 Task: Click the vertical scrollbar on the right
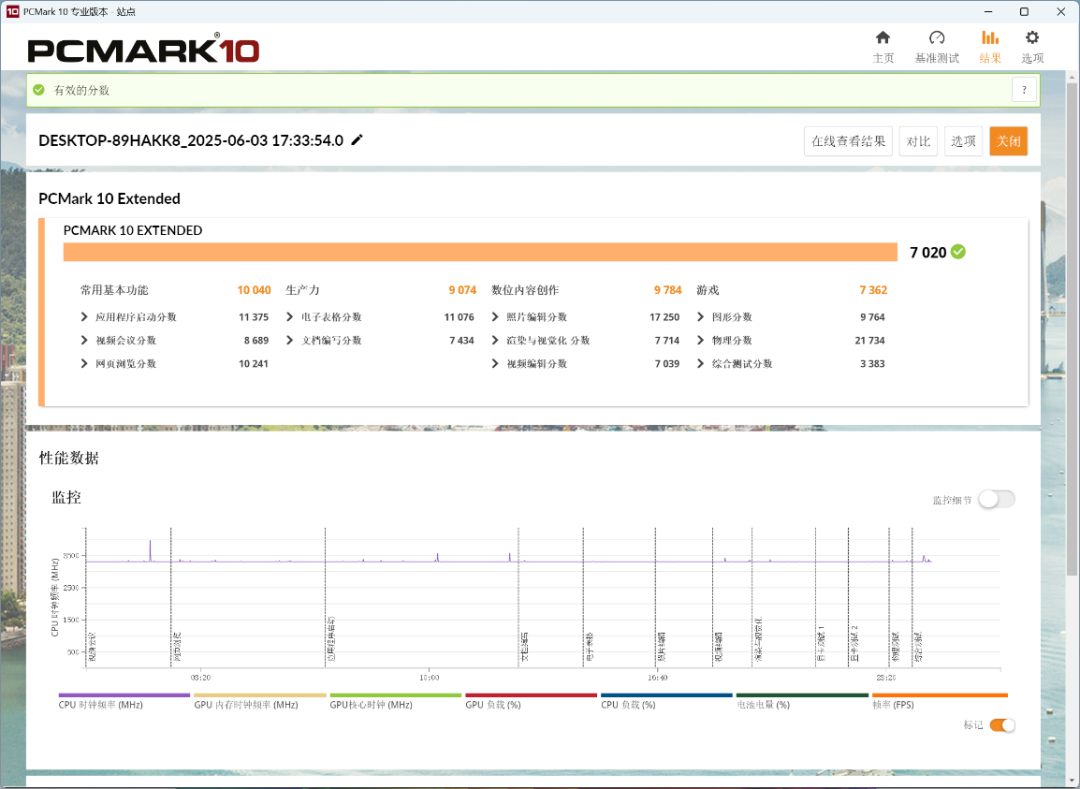(x=1072, y=330)
